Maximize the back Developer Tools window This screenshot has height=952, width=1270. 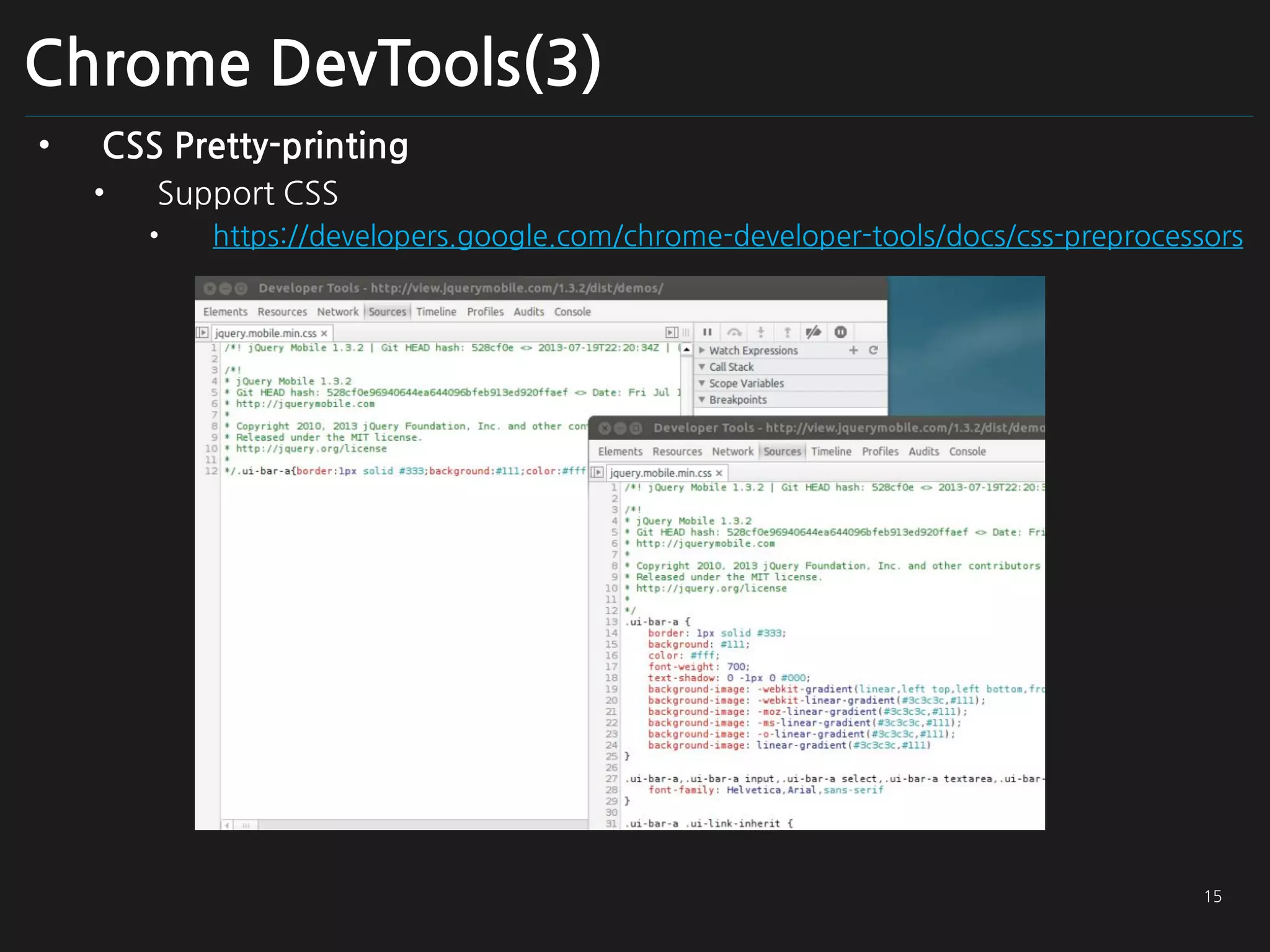[241, 288]
